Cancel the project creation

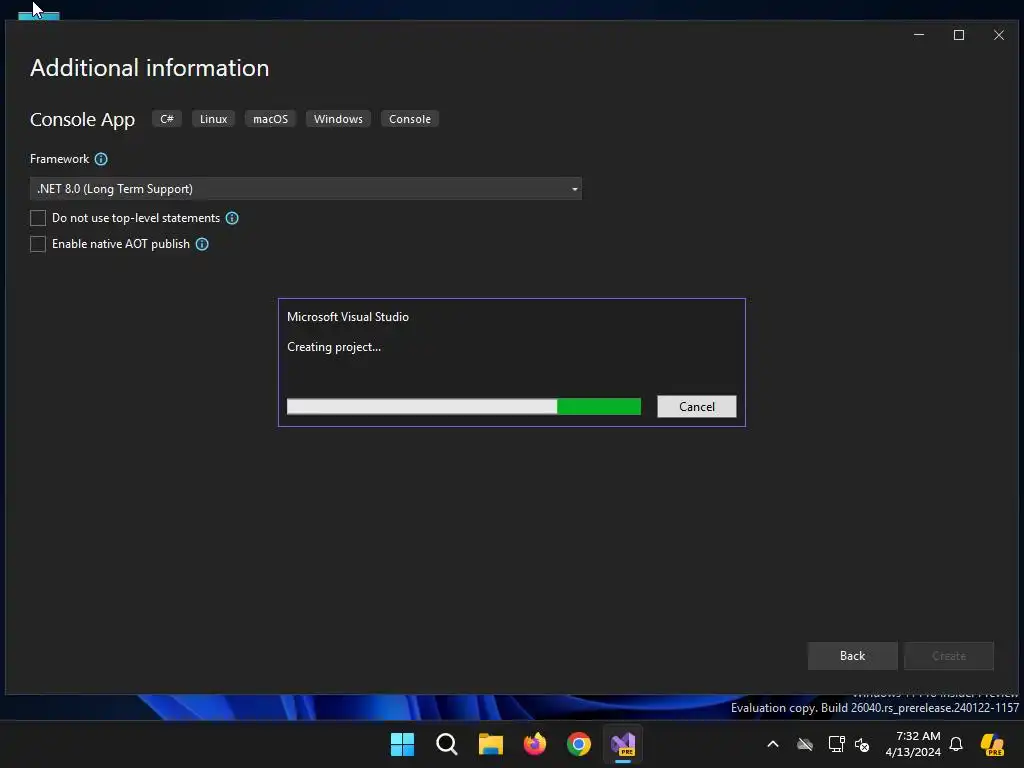coord(697,407)
